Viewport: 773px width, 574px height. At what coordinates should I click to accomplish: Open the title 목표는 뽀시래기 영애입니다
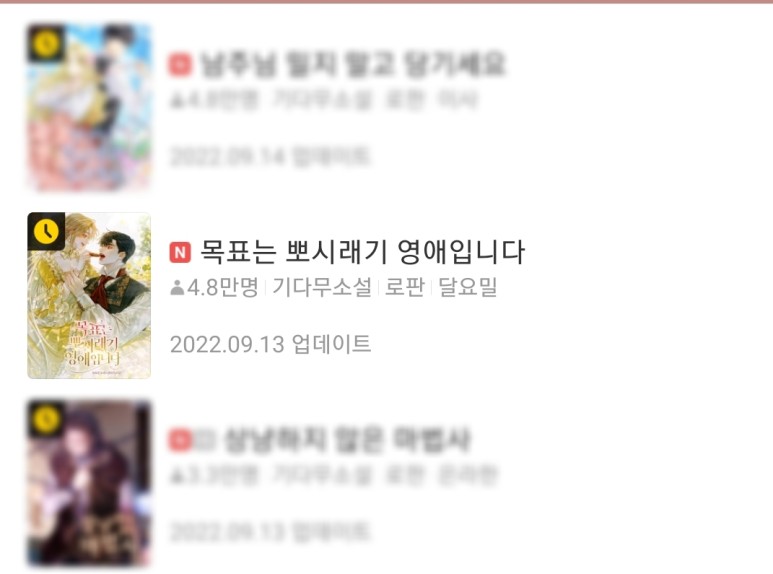[x=362, y=252]
